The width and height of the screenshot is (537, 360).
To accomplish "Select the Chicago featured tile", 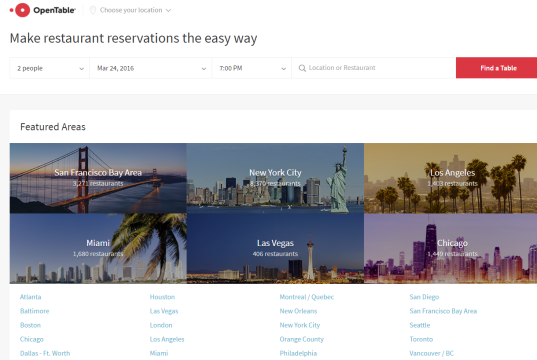I will click(451, 248).
